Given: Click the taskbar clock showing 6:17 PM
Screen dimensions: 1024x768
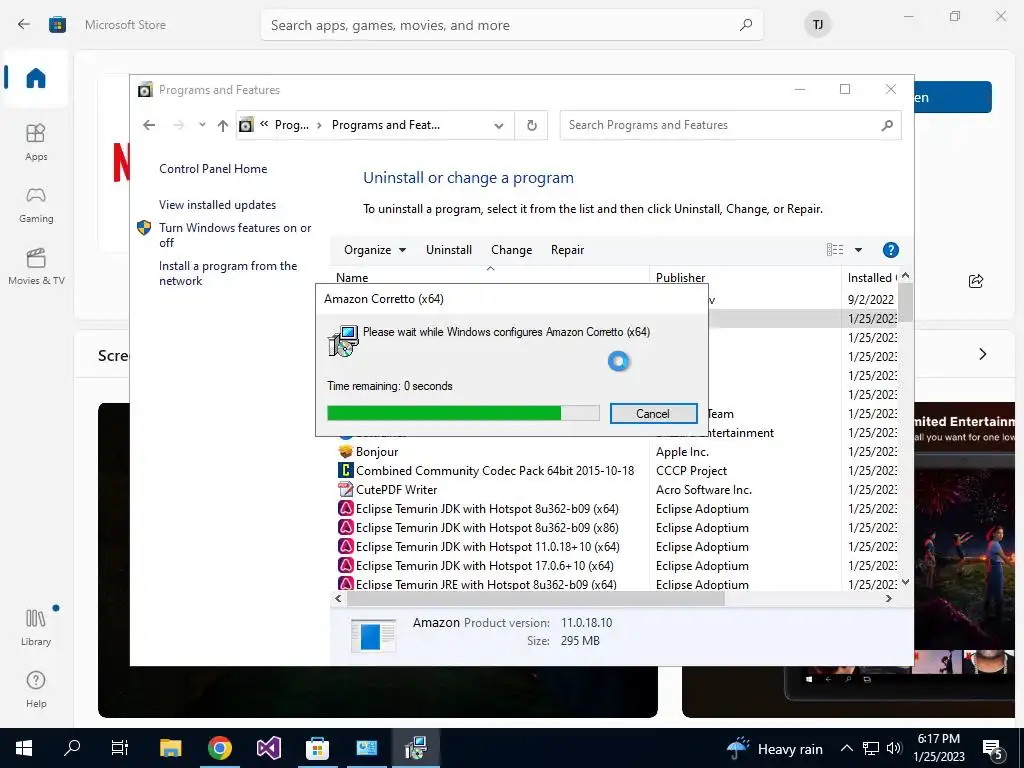Looking at the screenshot, I should 938,748.
